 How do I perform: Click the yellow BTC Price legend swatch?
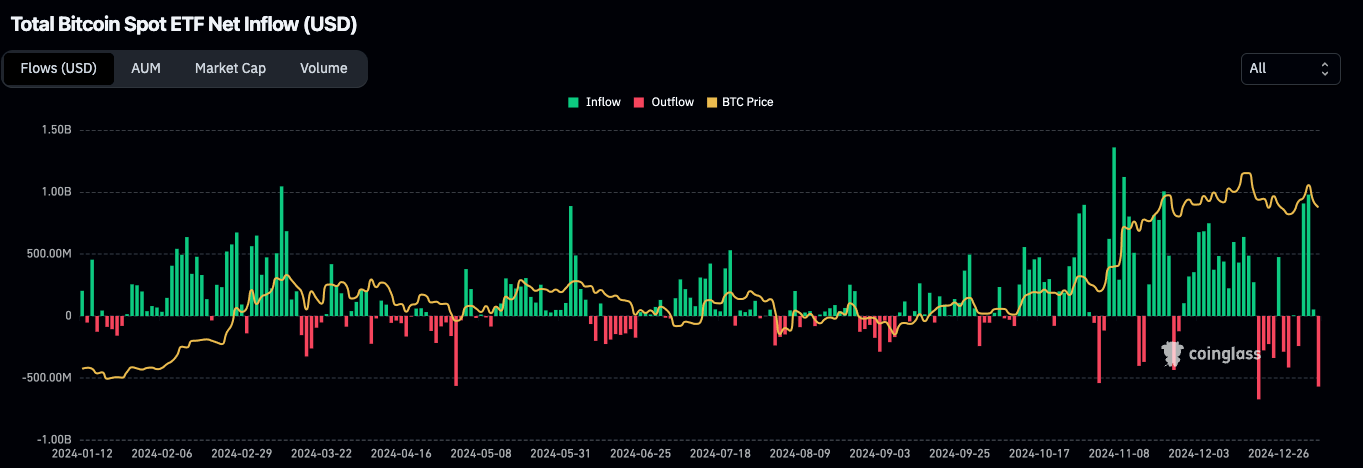coord(712,102)
